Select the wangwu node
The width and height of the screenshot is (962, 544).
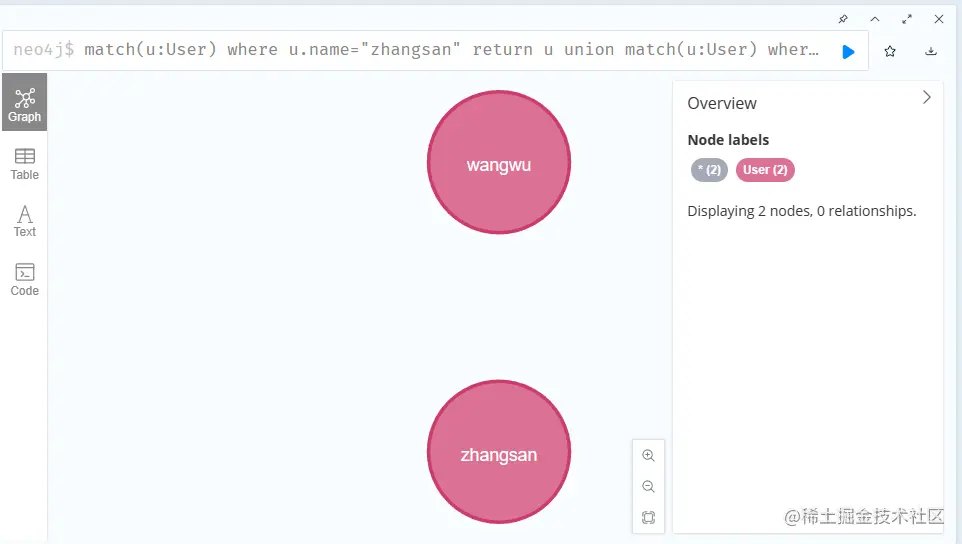498,163
